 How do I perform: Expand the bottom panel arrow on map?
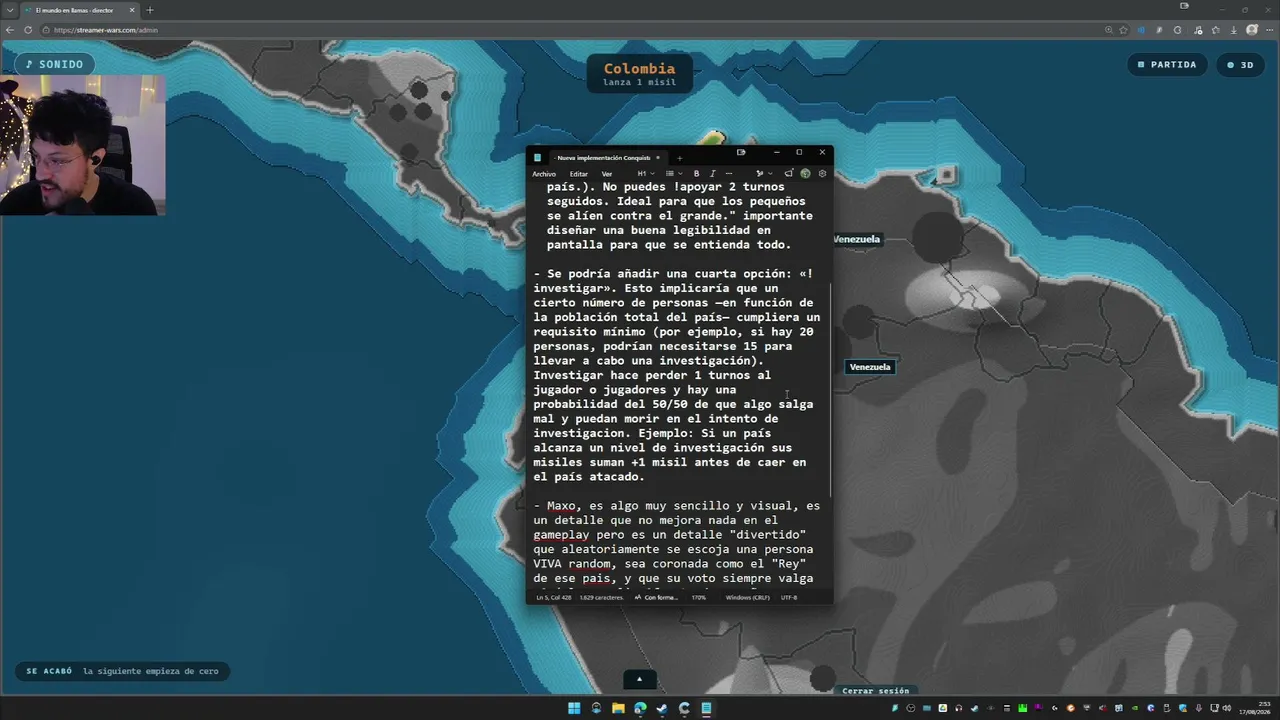[639, 679]
